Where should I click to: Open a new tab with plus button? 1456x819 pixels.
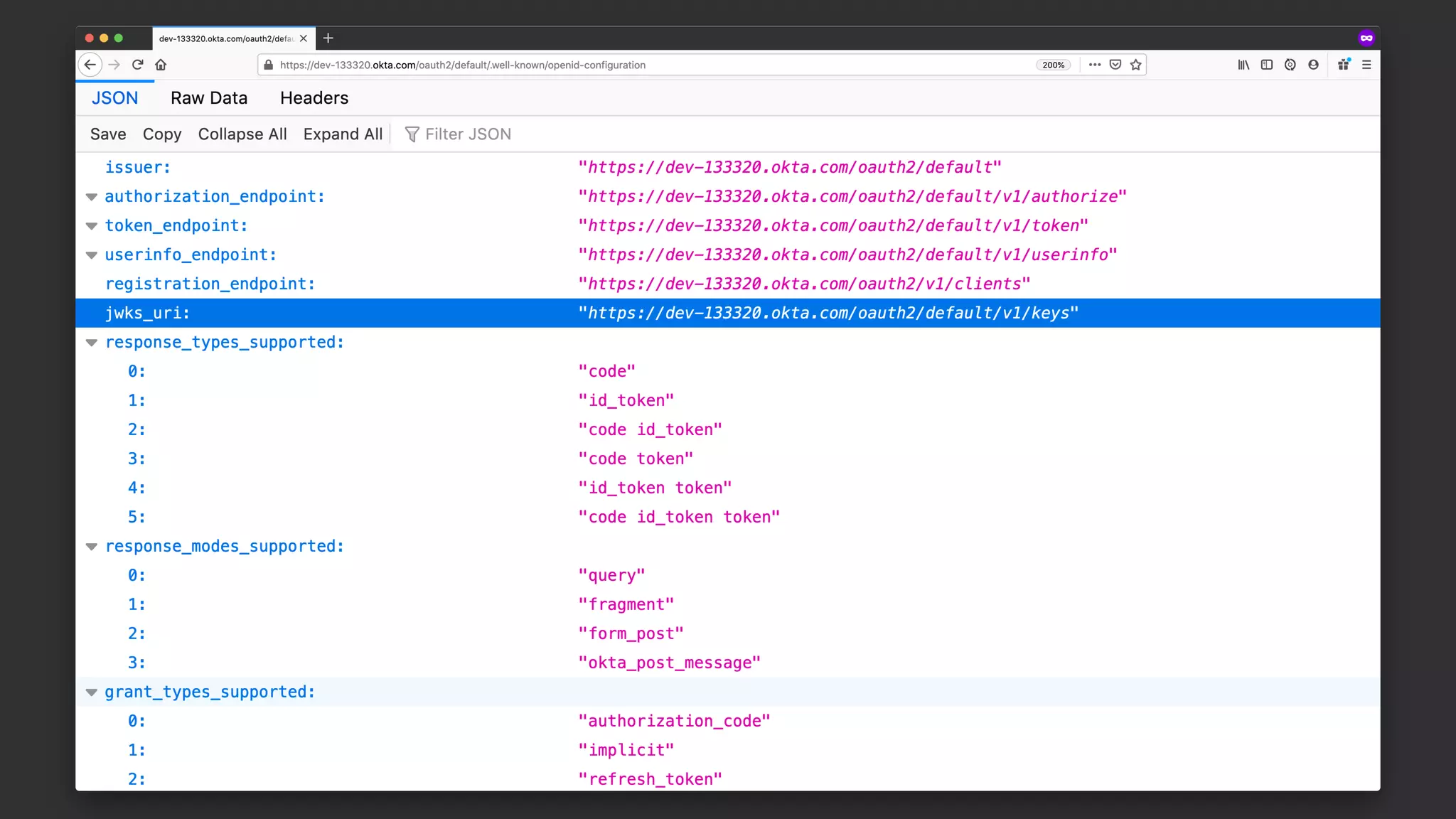click(328, 38)
